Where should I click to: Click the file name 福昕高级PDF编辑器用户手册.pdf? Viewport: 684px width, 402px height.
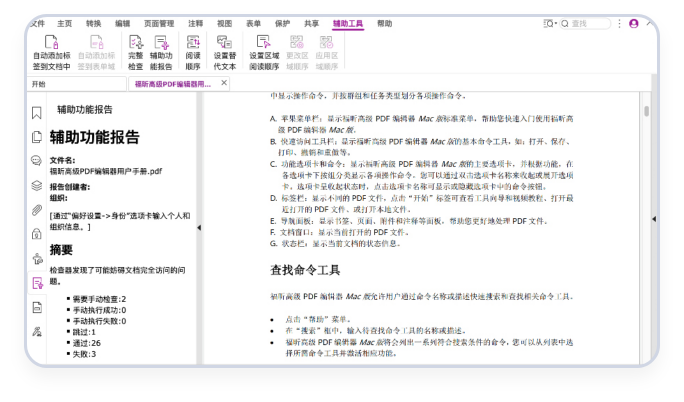click(x=106, y=171)
